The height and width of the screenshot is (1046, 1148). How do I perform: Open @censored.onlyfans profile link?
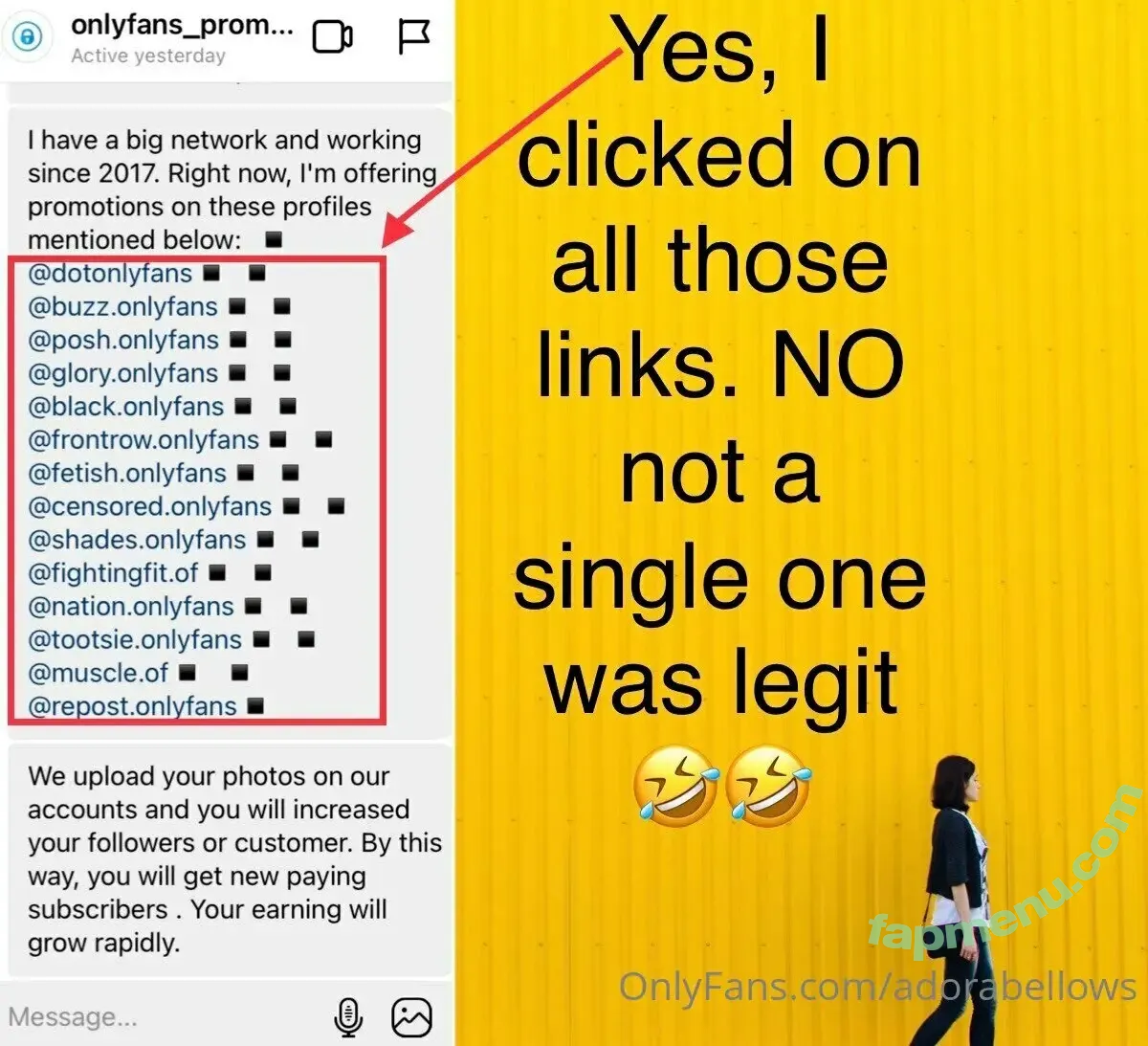click(x=149, y=506)
